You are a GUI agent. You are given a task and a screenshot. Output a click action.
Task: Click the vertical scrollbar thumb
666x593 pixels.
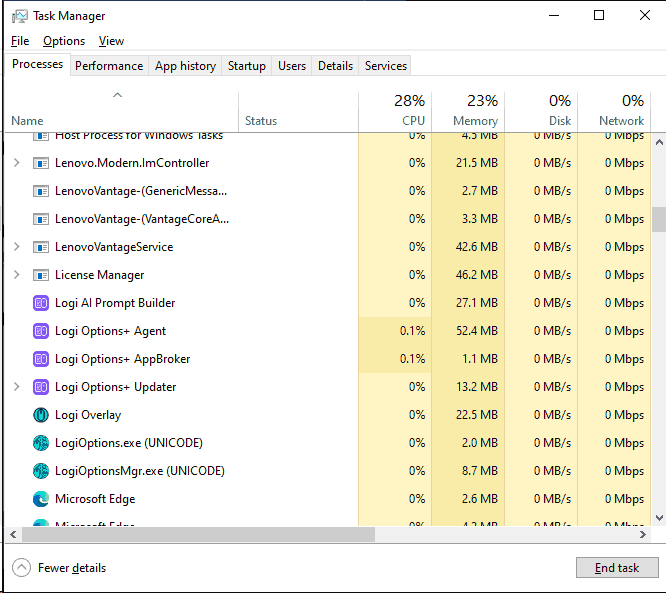pyautogui.click(x=659, y=219)
